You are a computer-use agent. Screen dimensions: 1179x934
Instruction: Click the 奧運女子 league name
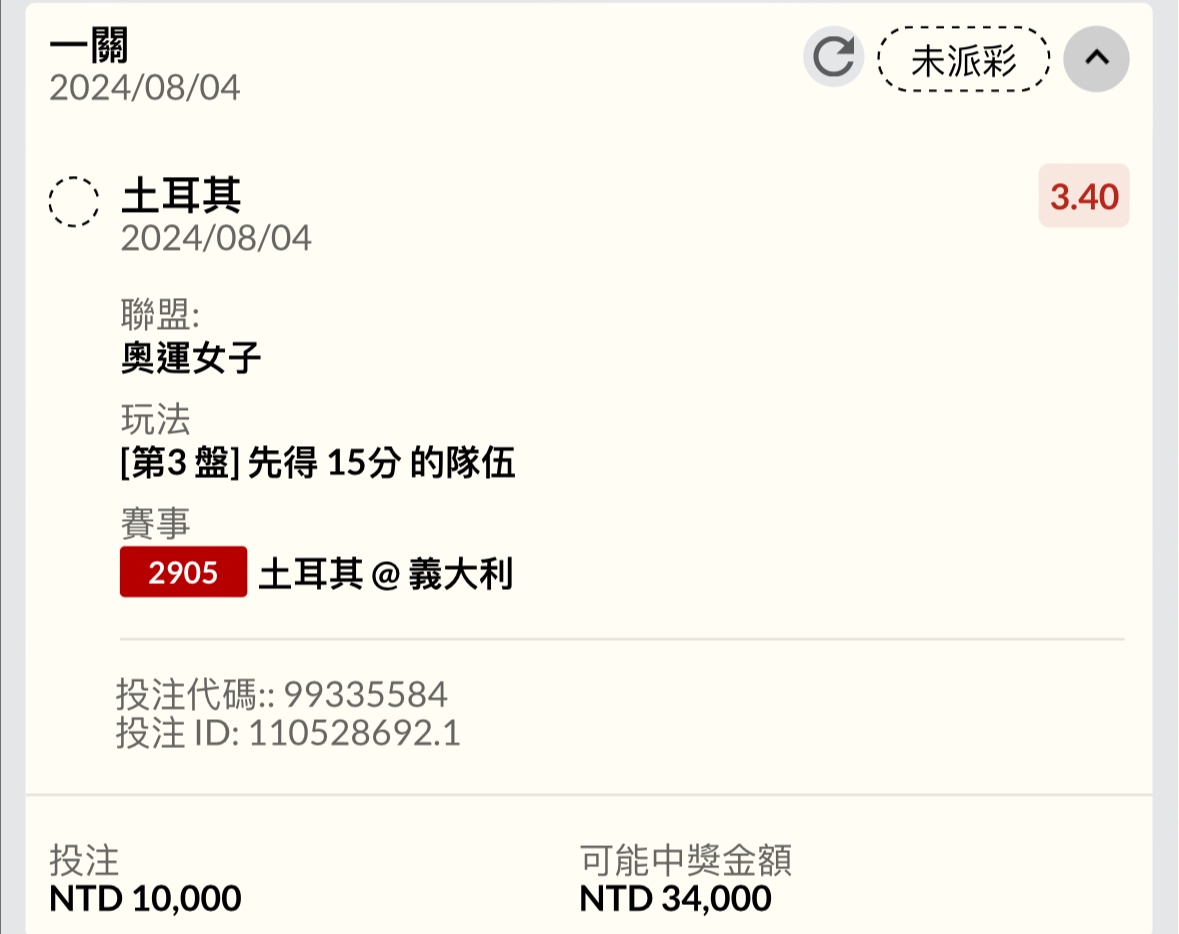pyautogui.click(x=191, y=357)
